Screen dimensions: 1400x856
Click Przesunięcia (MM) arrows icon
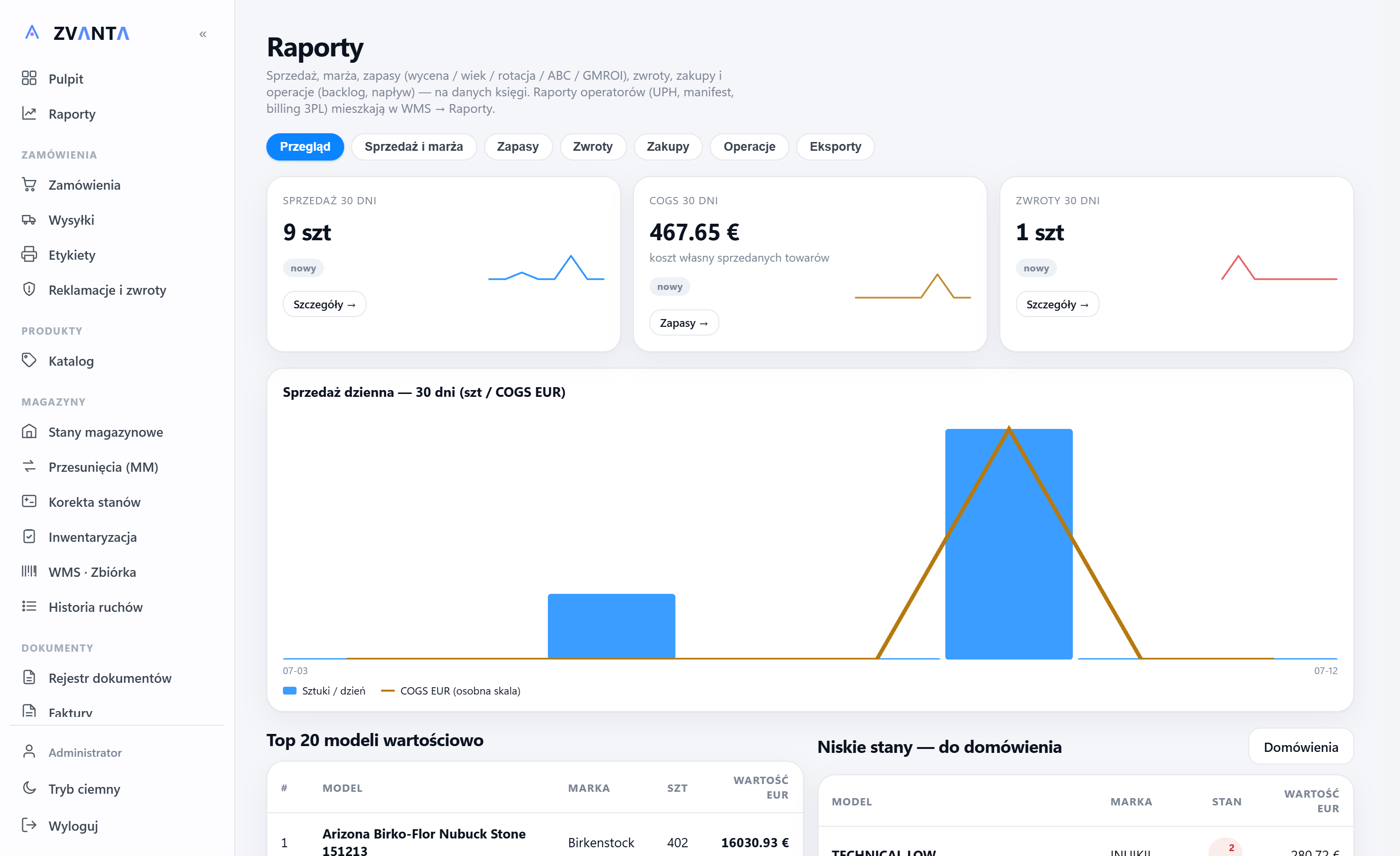(29, 466)
